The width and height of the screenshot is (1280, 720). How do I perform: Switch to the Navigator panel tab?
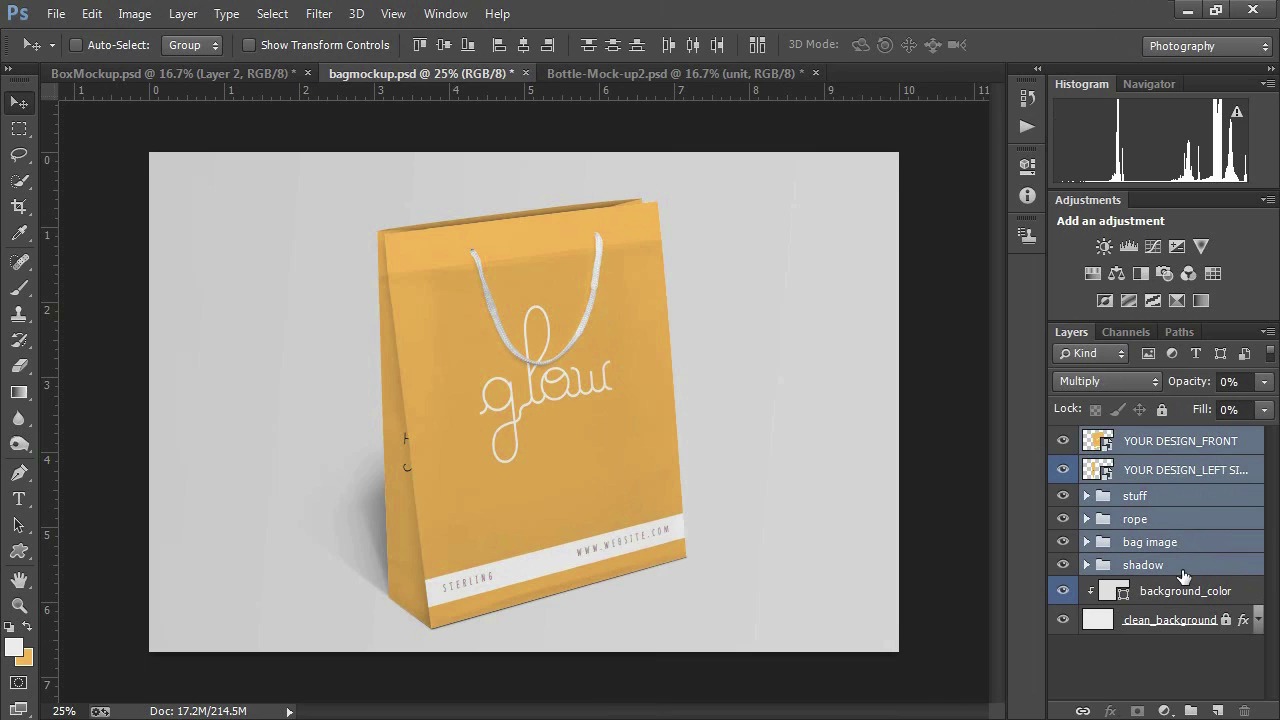pos(1148,84)
